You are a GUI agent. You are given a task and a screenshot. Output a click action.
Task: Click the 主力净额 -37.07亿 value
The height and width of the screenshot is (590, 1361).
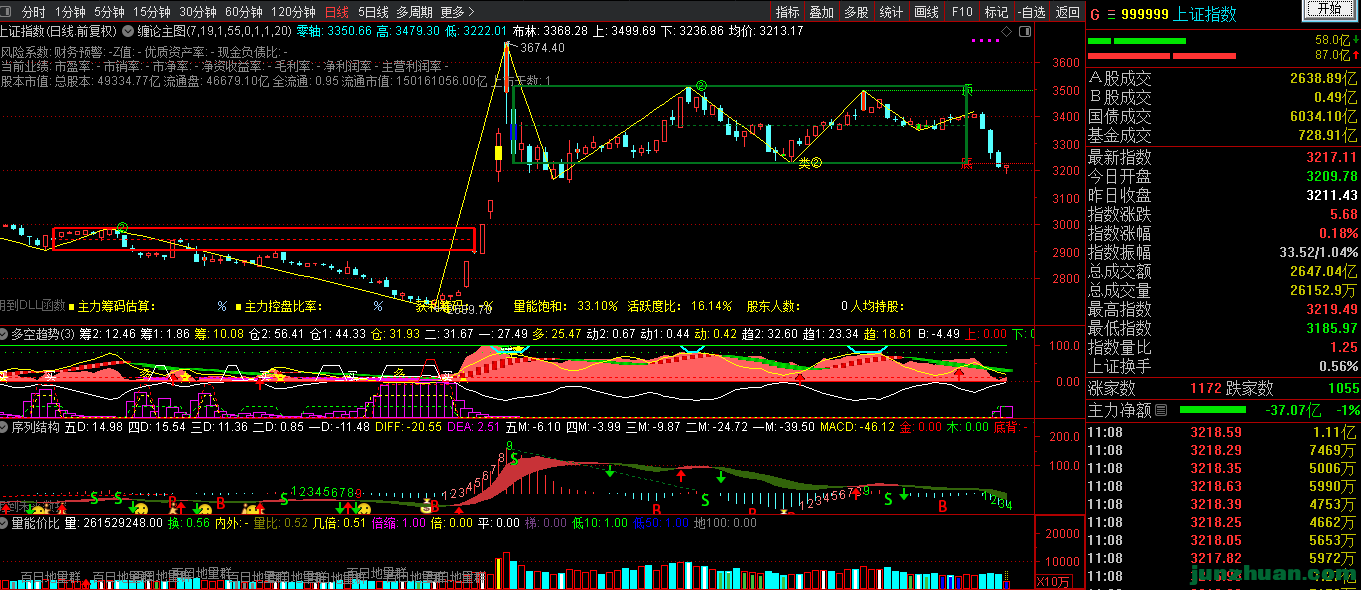[x=1294, y=410]
